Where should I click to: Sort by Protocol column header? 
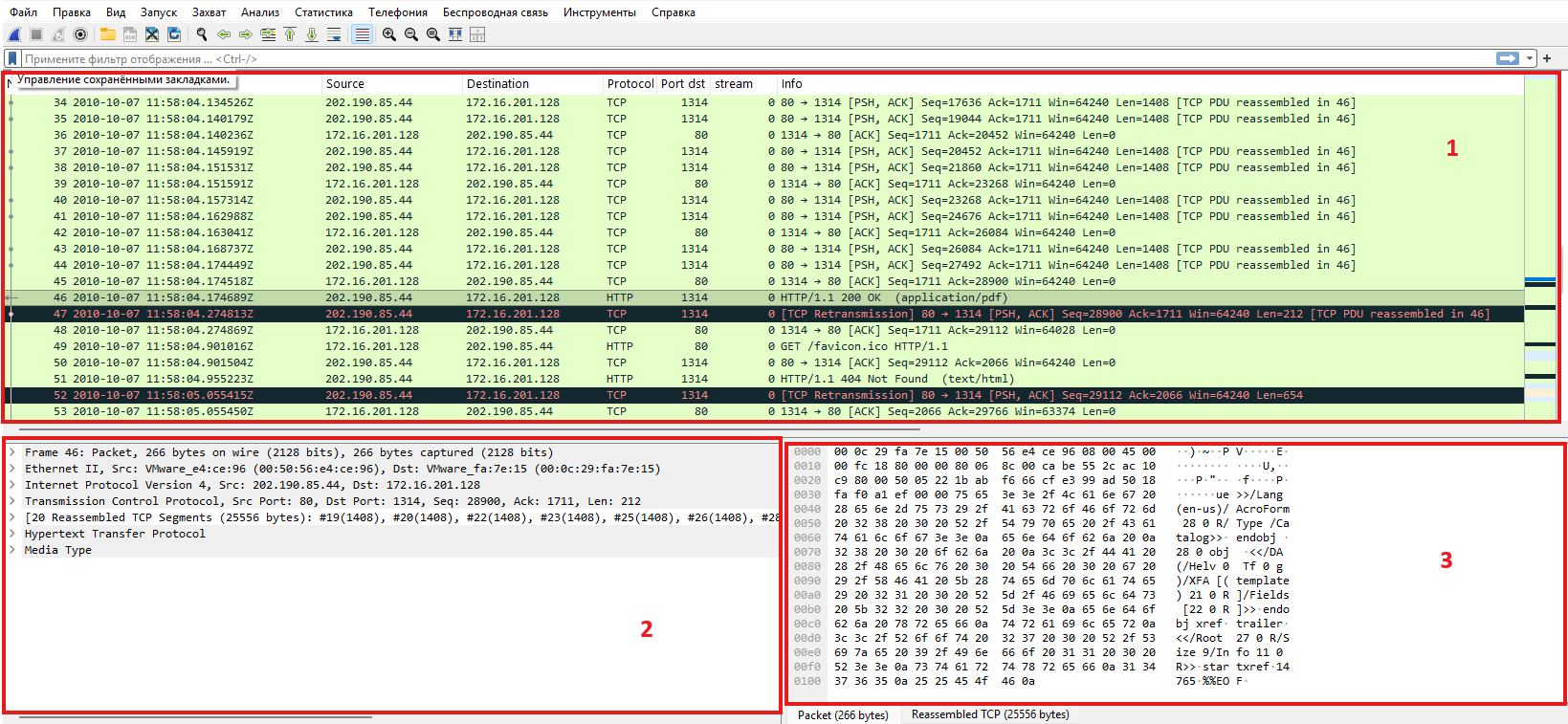click(630, 84)
